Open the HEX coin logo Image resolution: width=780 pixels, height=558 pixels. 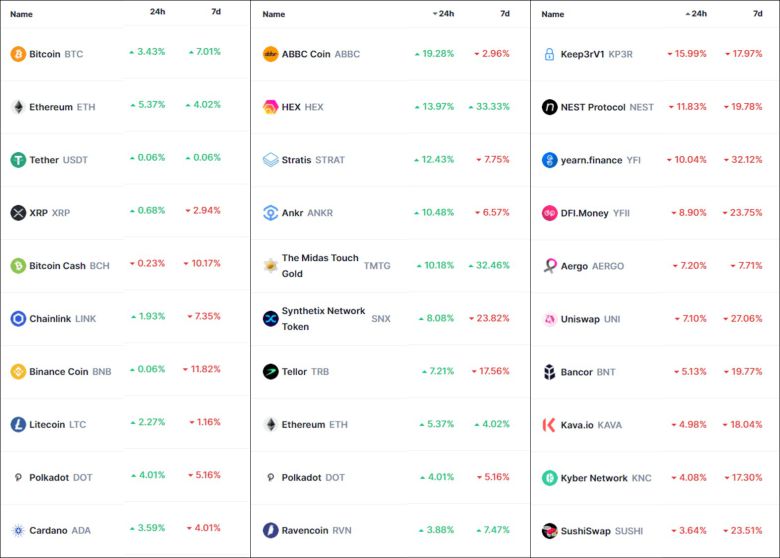click(270, 107)
